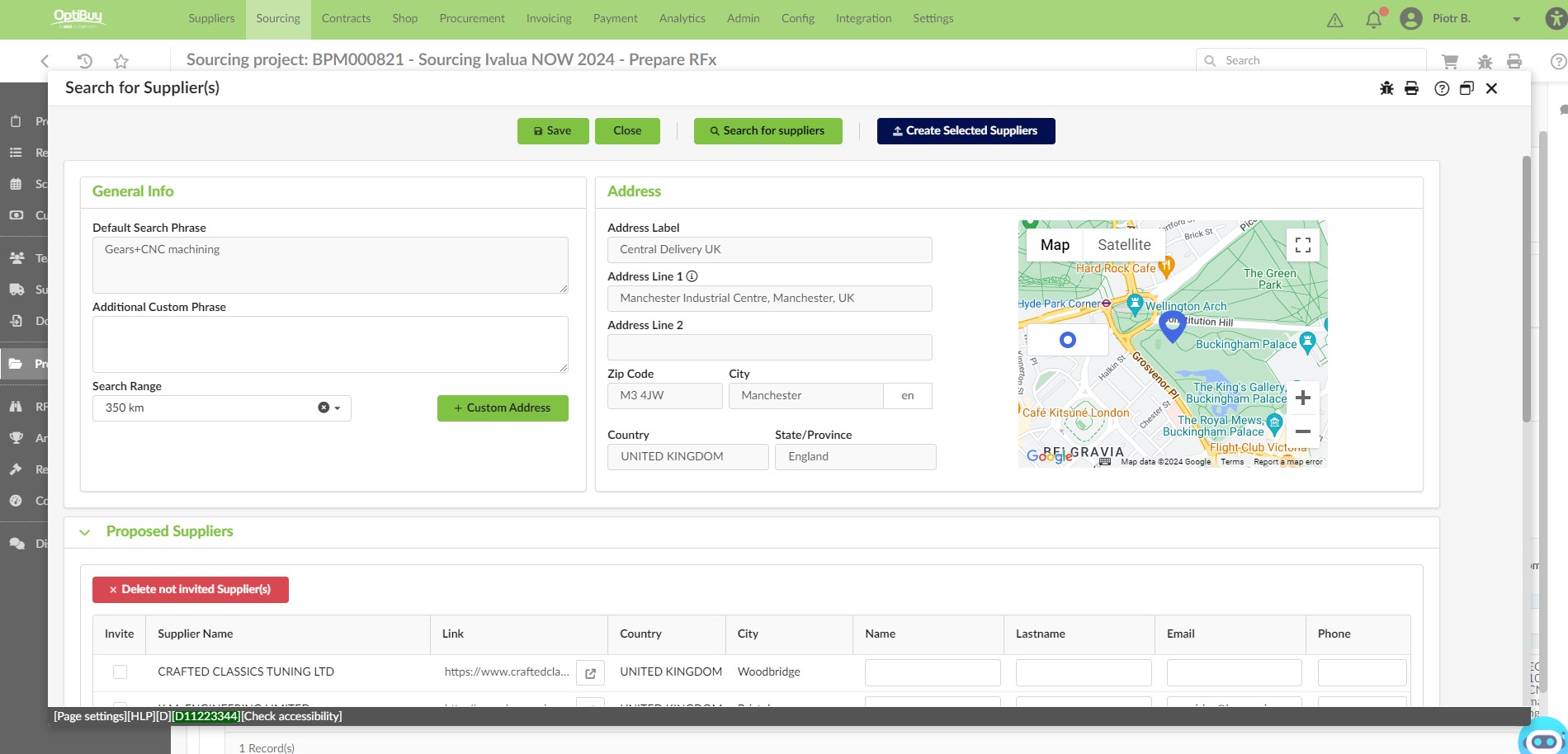This screenshot has height=754, width=1568.
Task: Click Create Selected Suppliers button
Action: click(966, 131)
